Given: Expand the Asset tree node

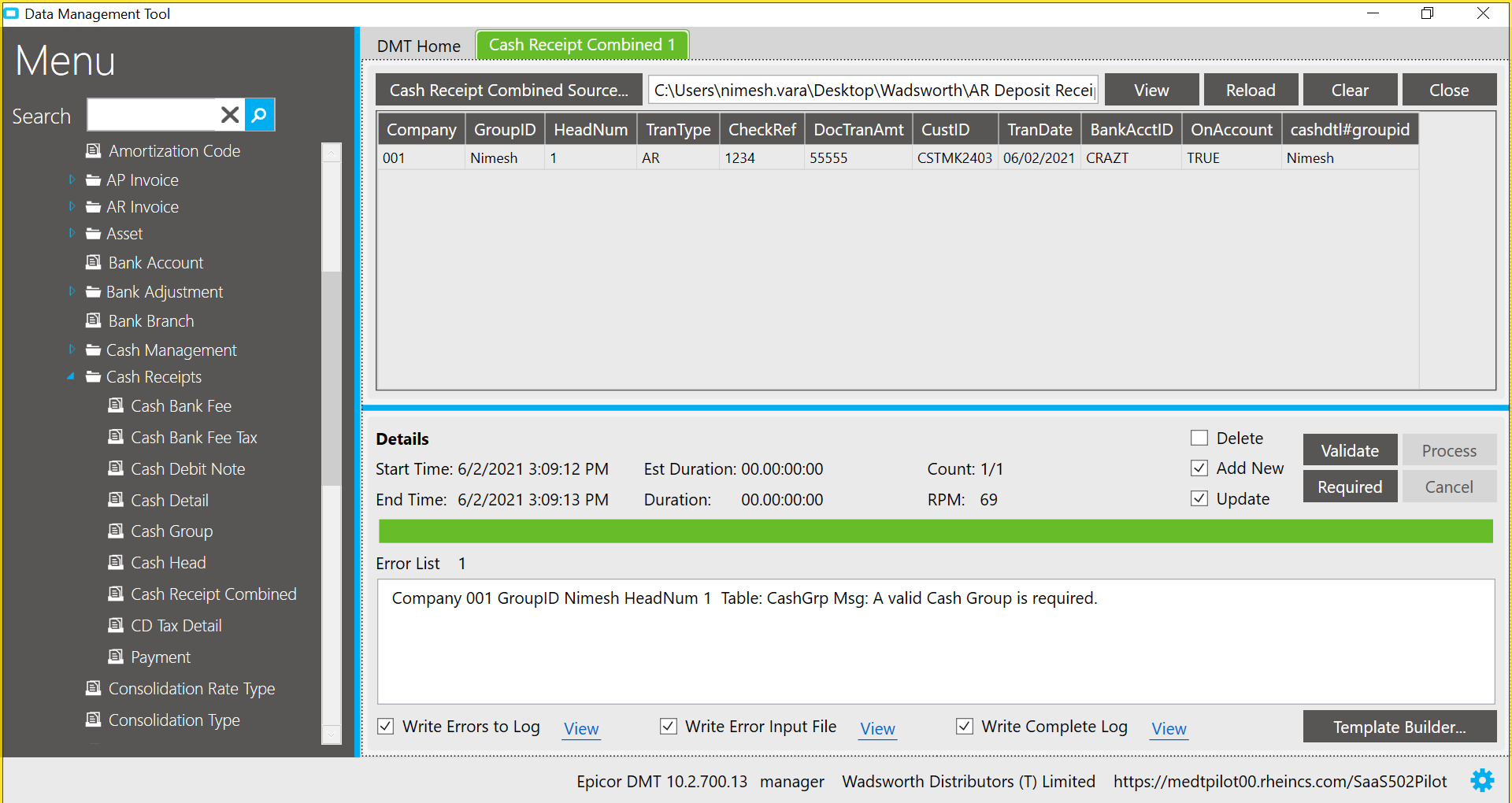Looking at the screenshot, I should (72, 233).
